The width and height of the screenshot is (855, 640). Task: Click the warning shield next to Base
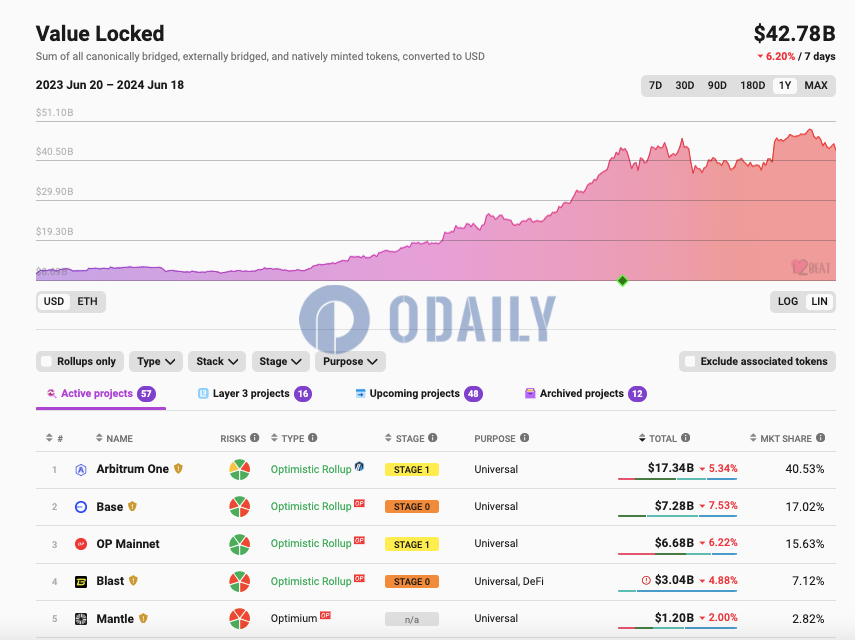point(132,506)
